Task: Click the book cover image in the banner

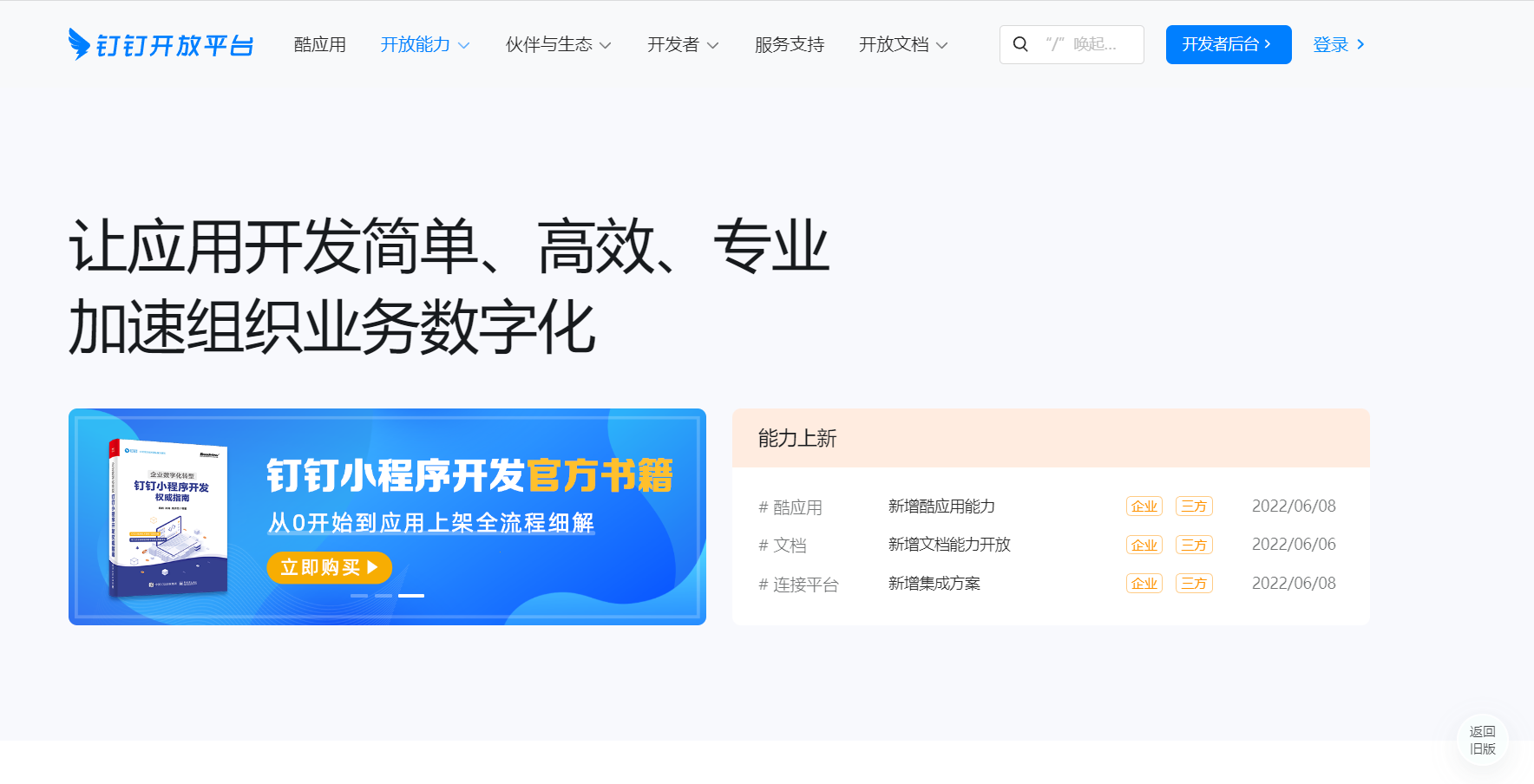Action: click(x=168, y=519)
